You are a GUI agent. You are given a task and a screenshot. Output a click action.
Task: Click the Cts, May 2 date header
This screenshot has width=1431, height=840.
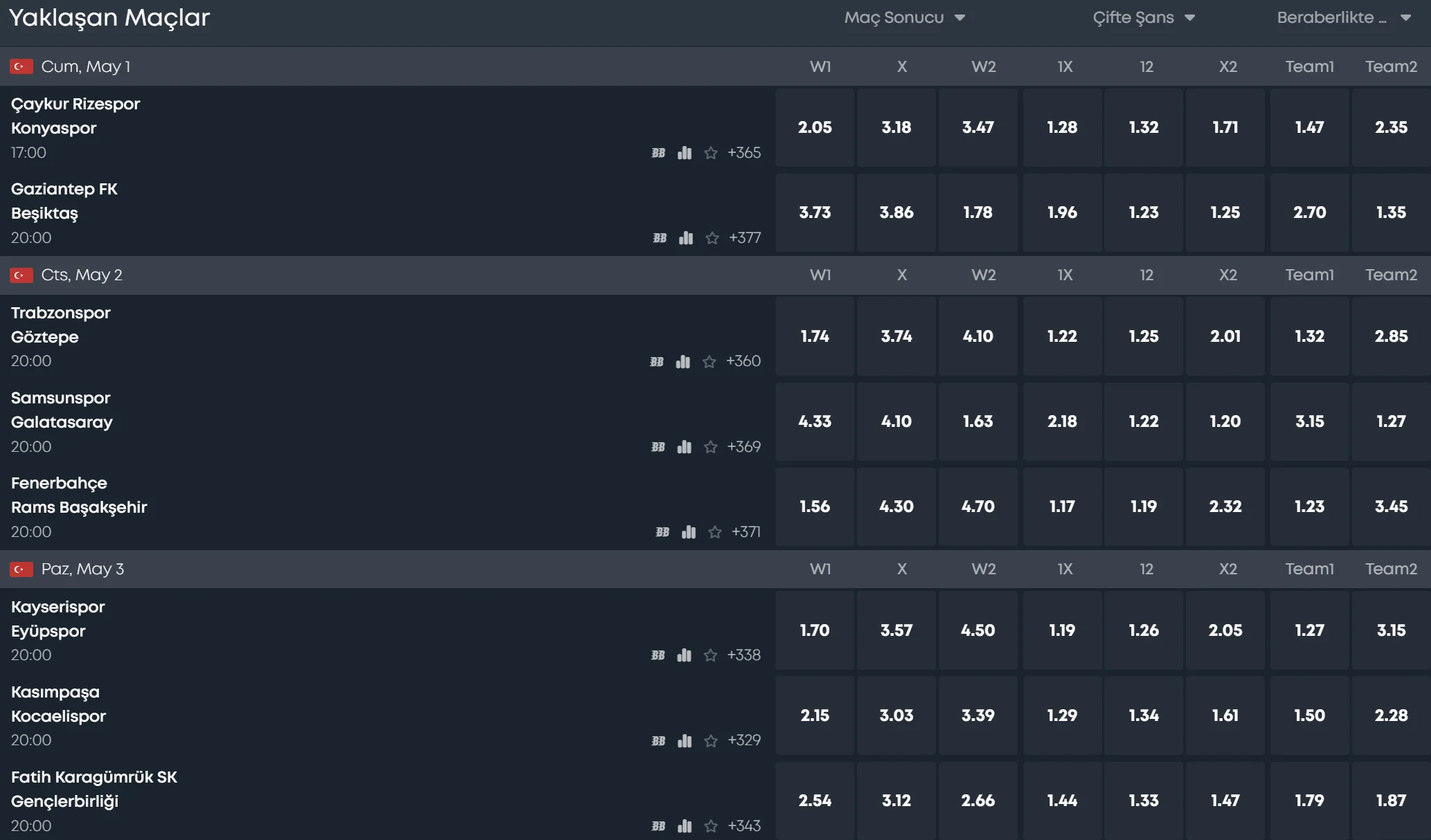tap(82, 275)
